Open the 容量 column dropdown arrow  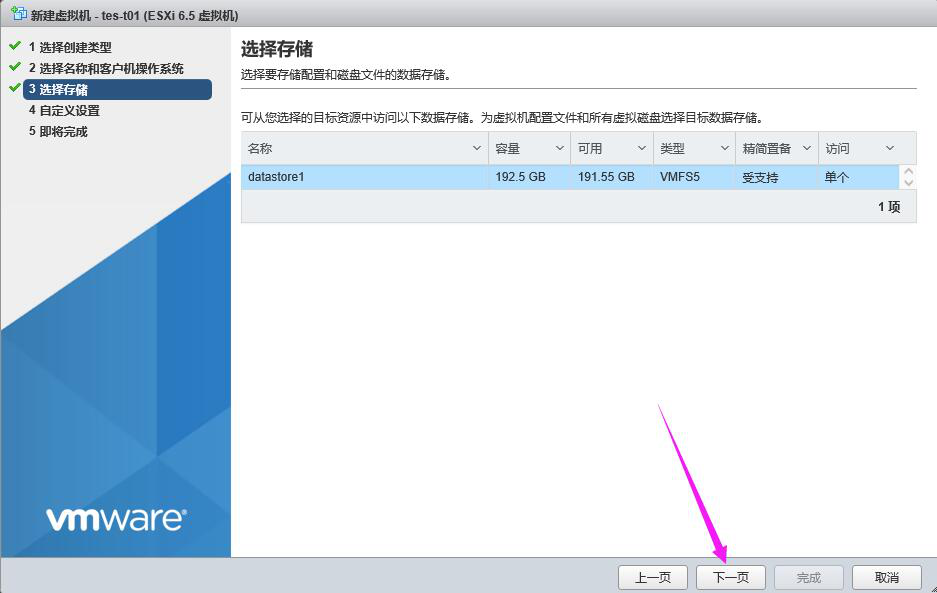pyautogui.click(x=560, y=148)
